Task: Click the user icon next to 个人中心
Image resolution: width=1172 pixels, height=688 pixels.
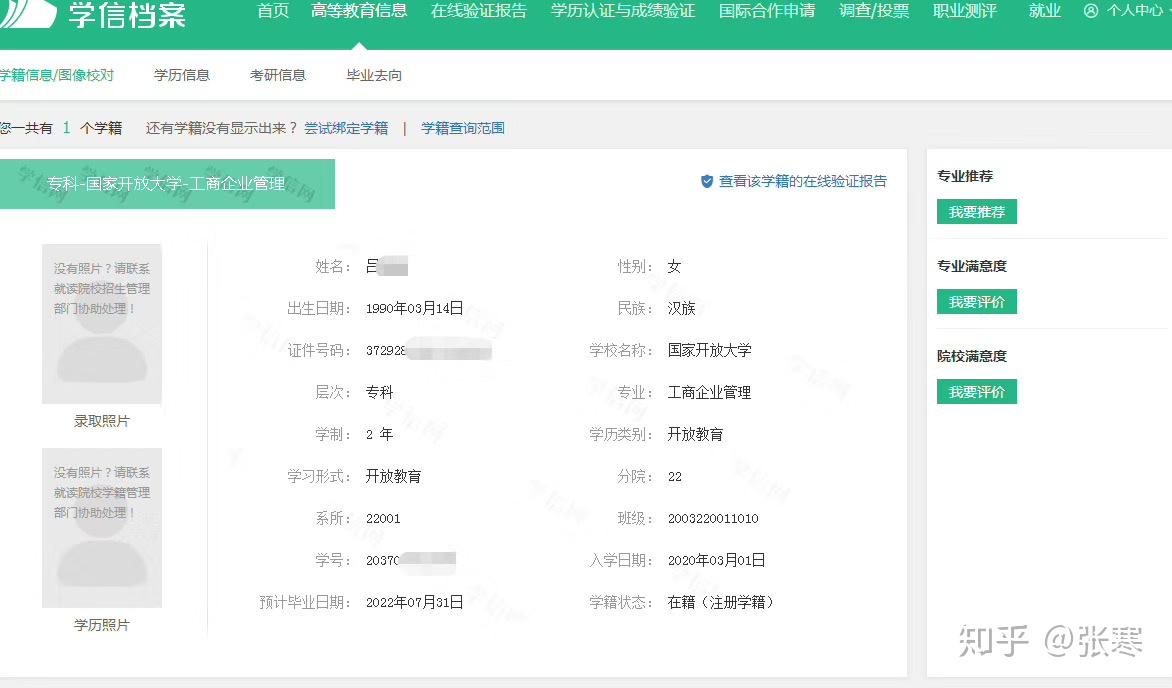Action: click(x=1091, y=10)
